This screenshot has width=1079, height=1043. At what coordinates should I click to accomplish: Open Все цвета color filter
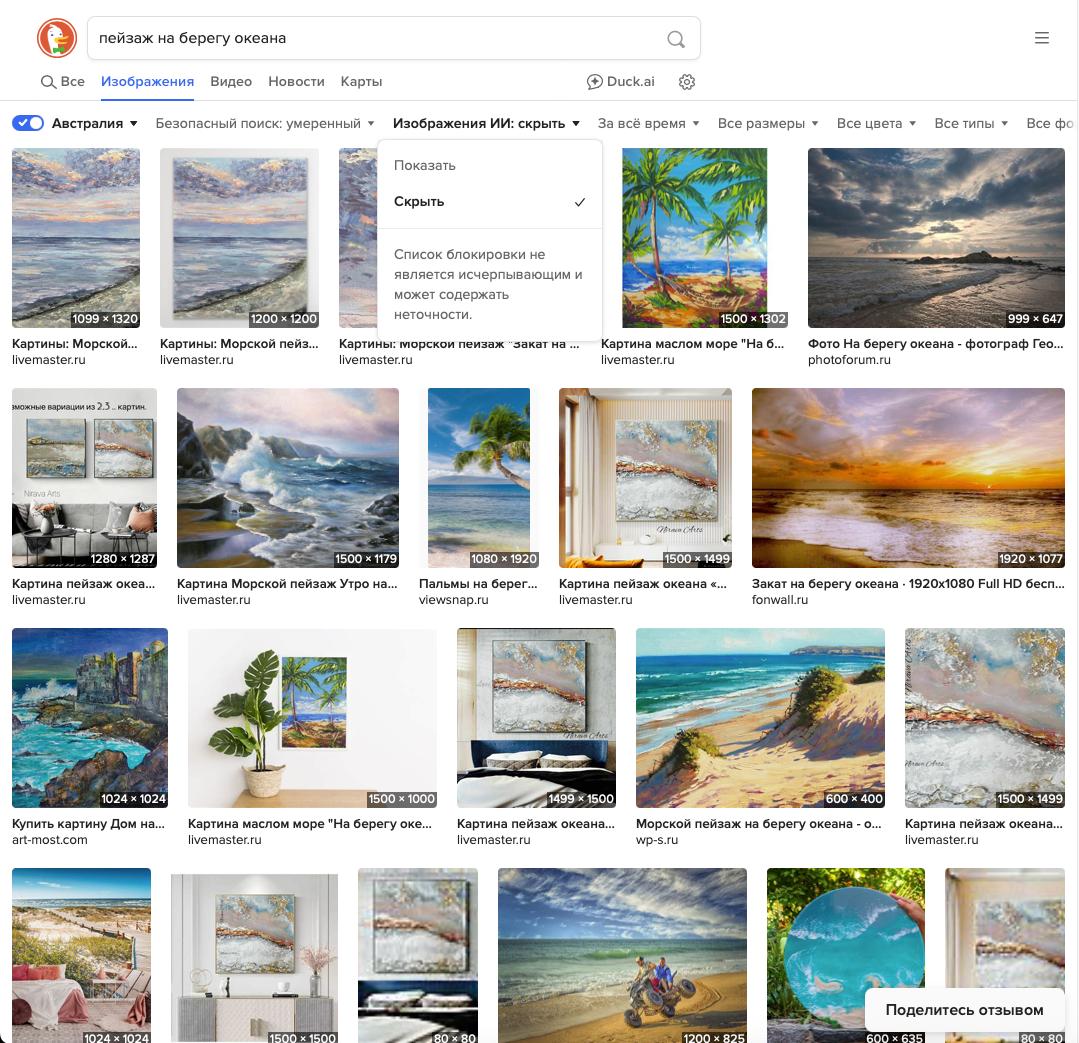point(876,123)
